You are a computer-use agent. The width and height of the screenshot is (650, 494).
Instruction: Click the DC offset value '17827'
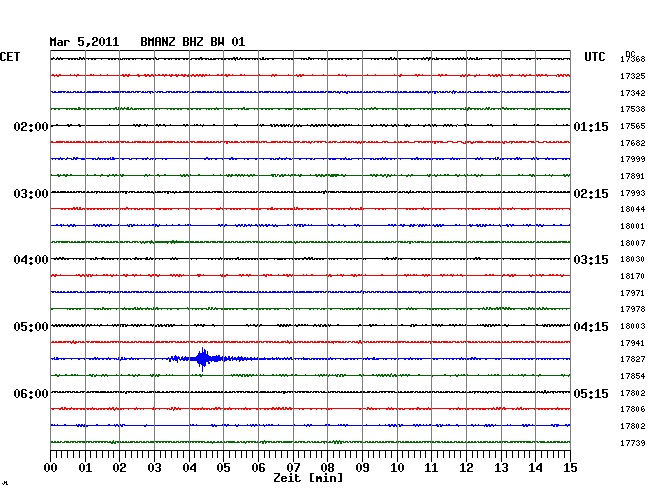click(633, 360)
